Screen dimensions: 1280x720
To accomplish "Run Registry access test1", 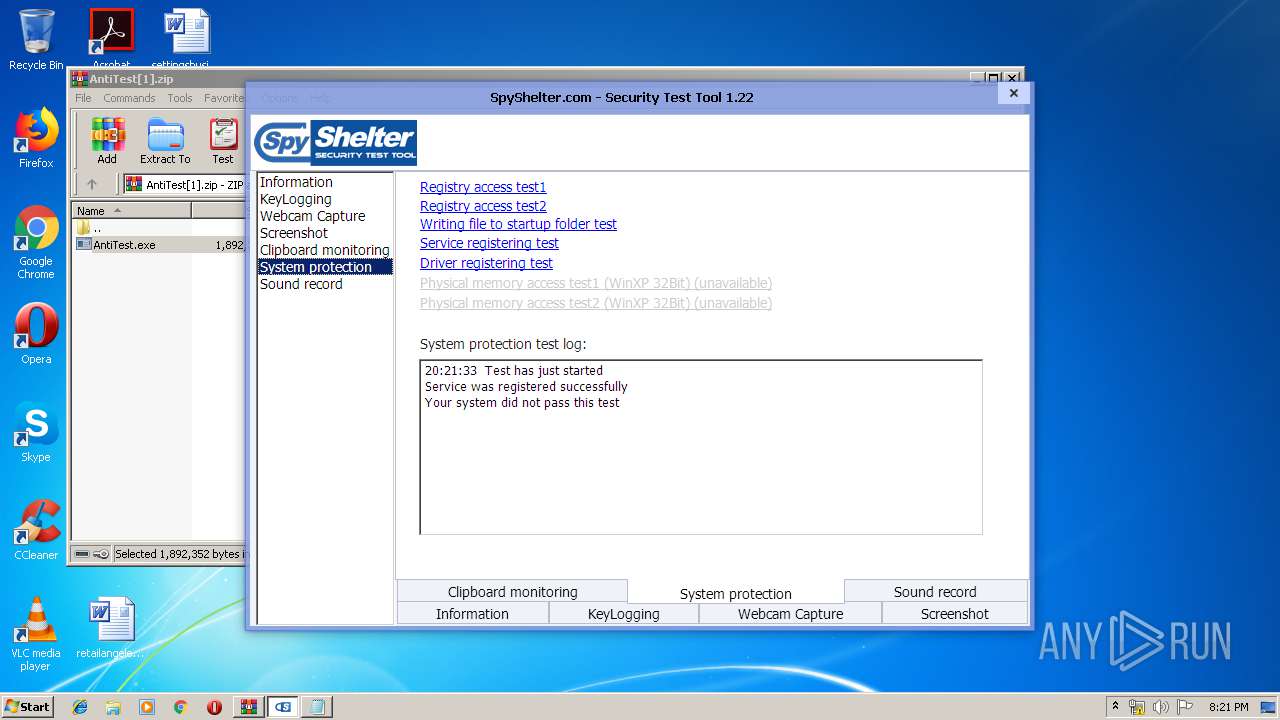I will pyautogui.click(x=483, y=187).
